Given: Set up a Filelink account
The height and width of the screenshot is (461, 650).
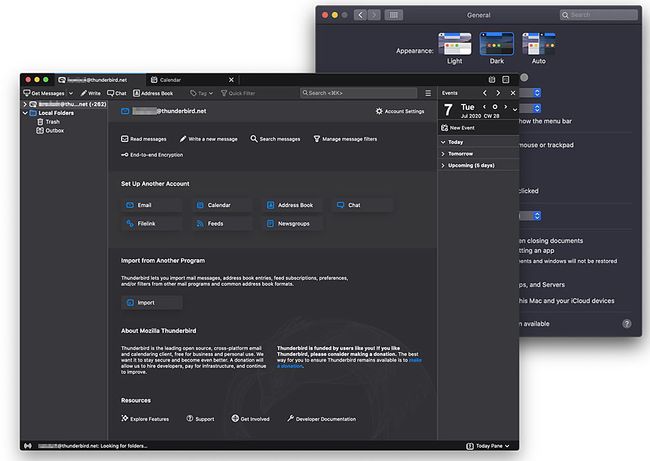Looking at the screenshot, I should [x=152, y=223].
